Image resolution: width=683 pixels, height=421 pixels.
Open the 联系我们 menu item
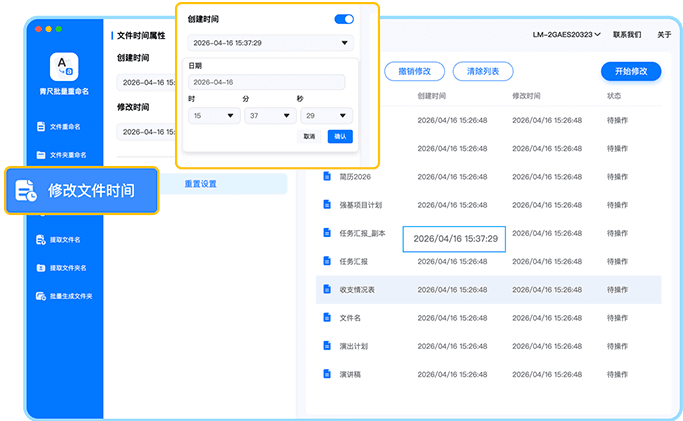pos(627,35)
